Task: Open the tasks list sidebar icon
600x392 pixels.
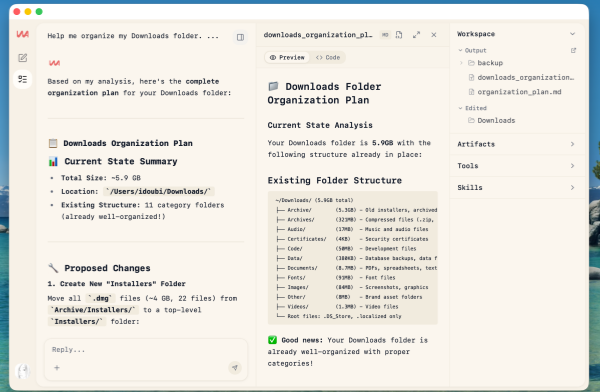Action: [23, 79]
